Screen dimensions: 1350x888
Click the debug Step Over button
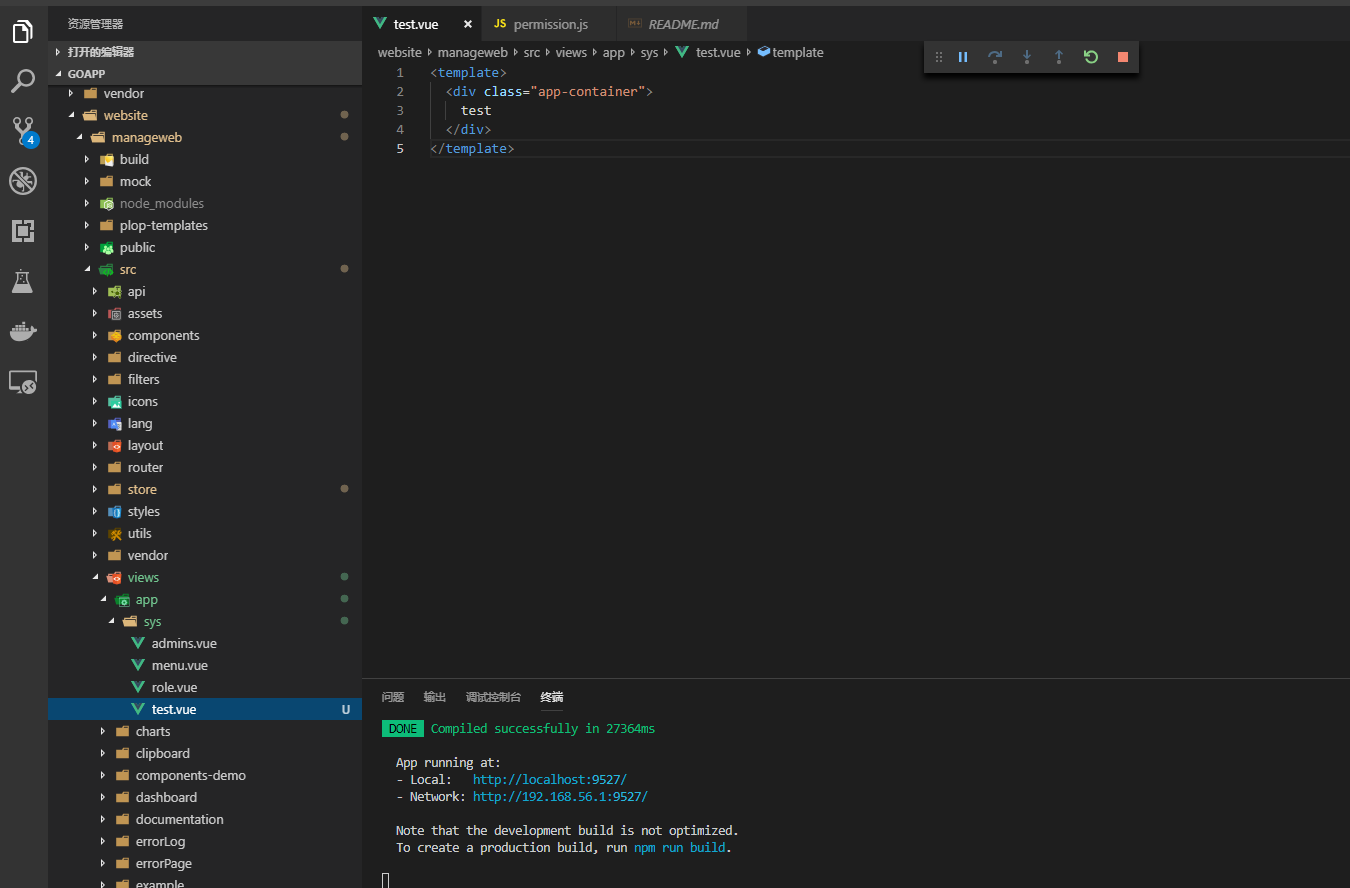point(995,57)
